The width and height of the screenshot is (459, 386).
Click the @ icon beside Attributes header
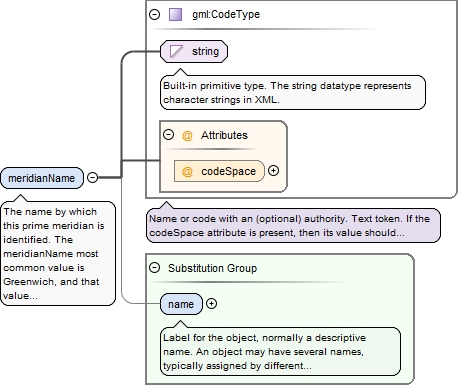(187, 136)
